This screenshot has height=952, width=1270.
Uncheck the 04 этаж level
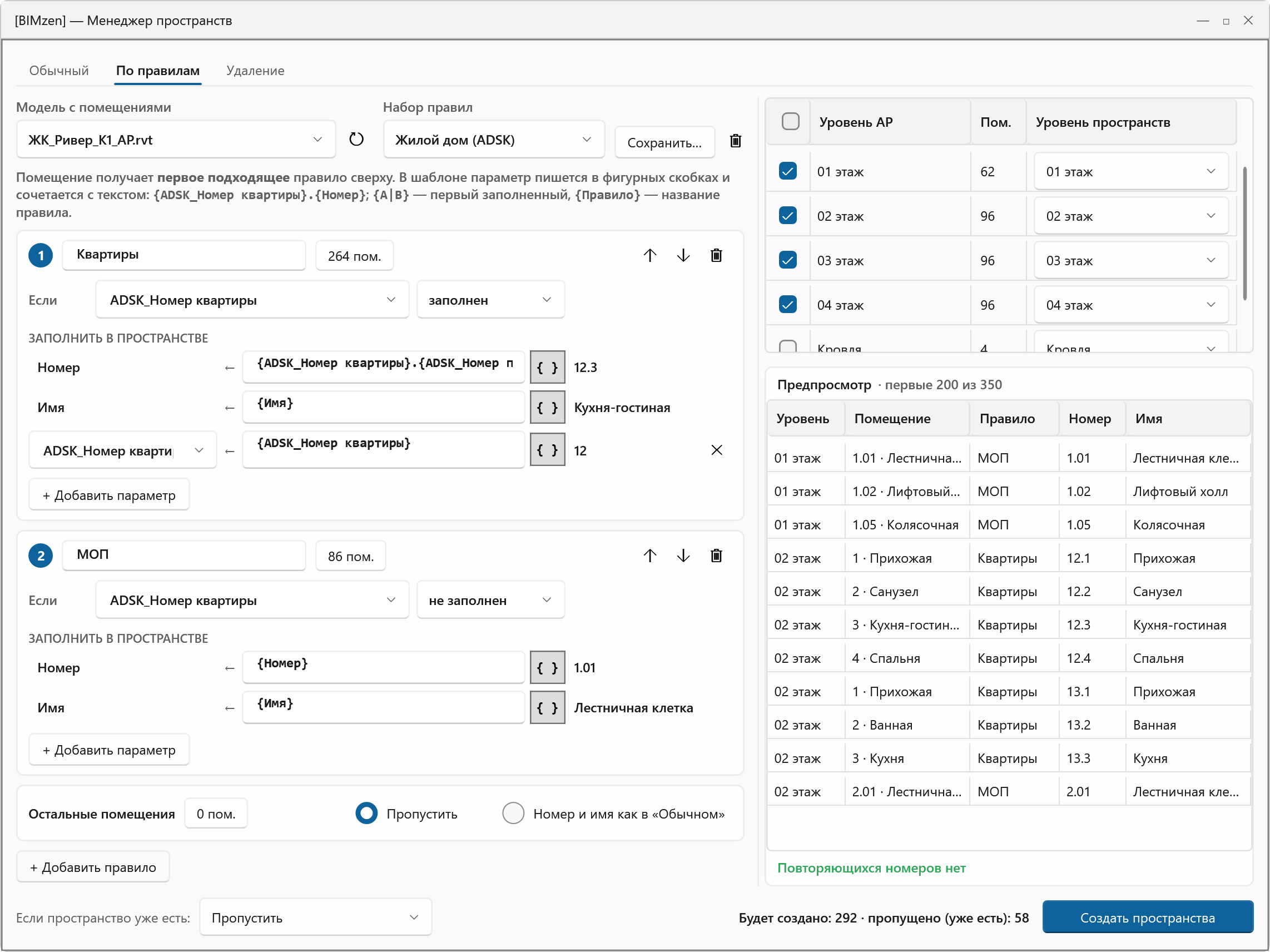tap(788, 304)
